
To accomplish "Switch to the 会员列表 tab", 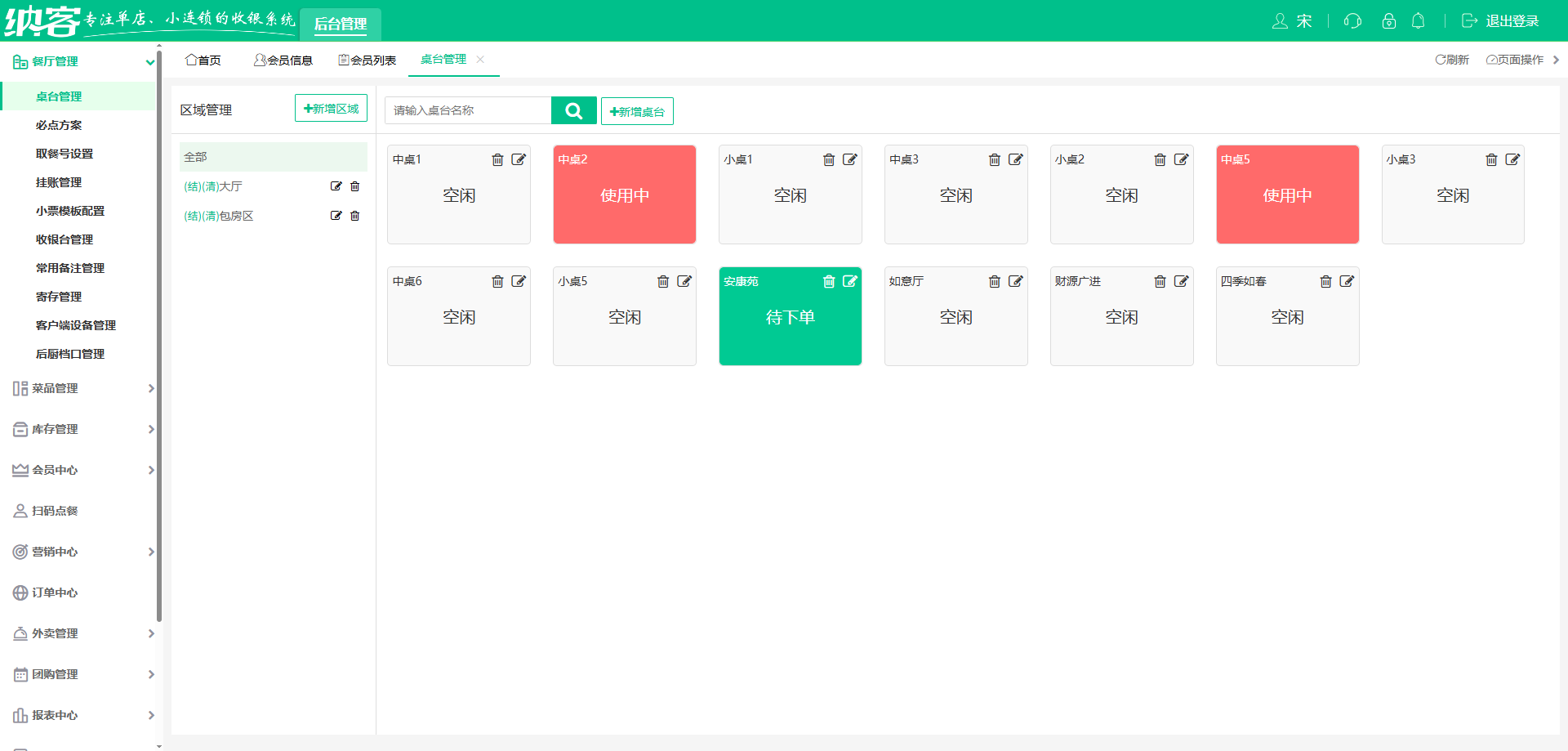I will [x=367, y=60].
